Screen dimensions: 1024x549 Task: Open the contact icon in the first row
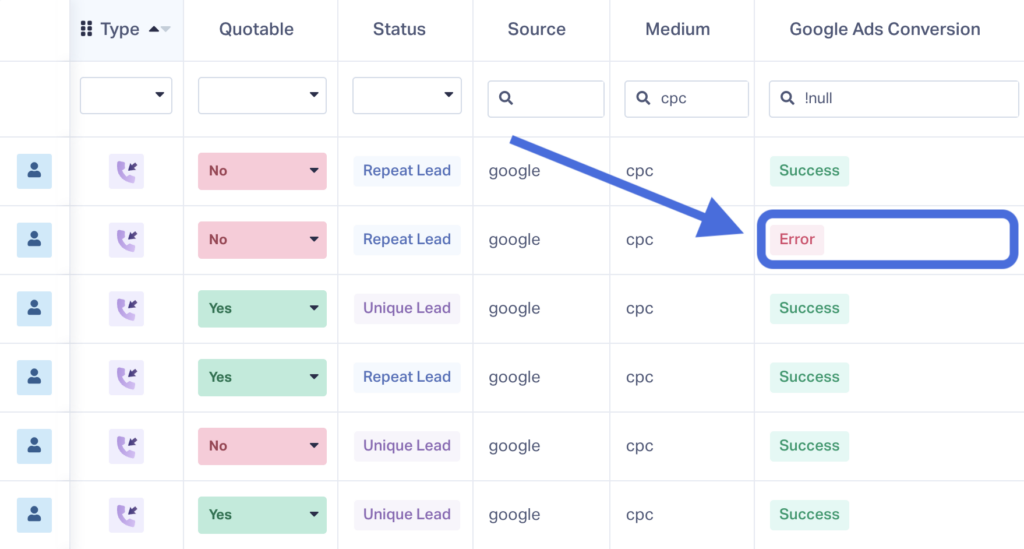[34, 171]
